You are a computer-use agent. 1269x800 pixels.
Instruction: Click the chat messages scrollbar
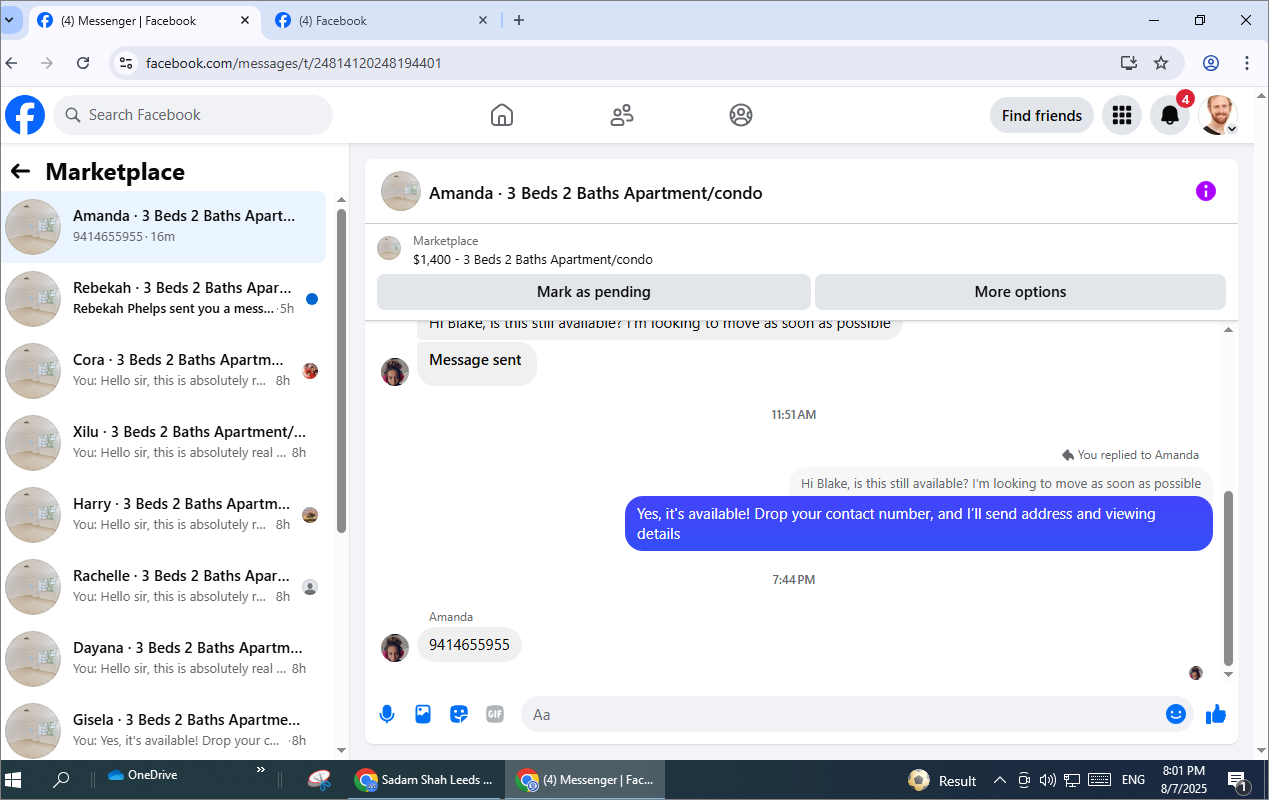click(x=1229, y=578)
